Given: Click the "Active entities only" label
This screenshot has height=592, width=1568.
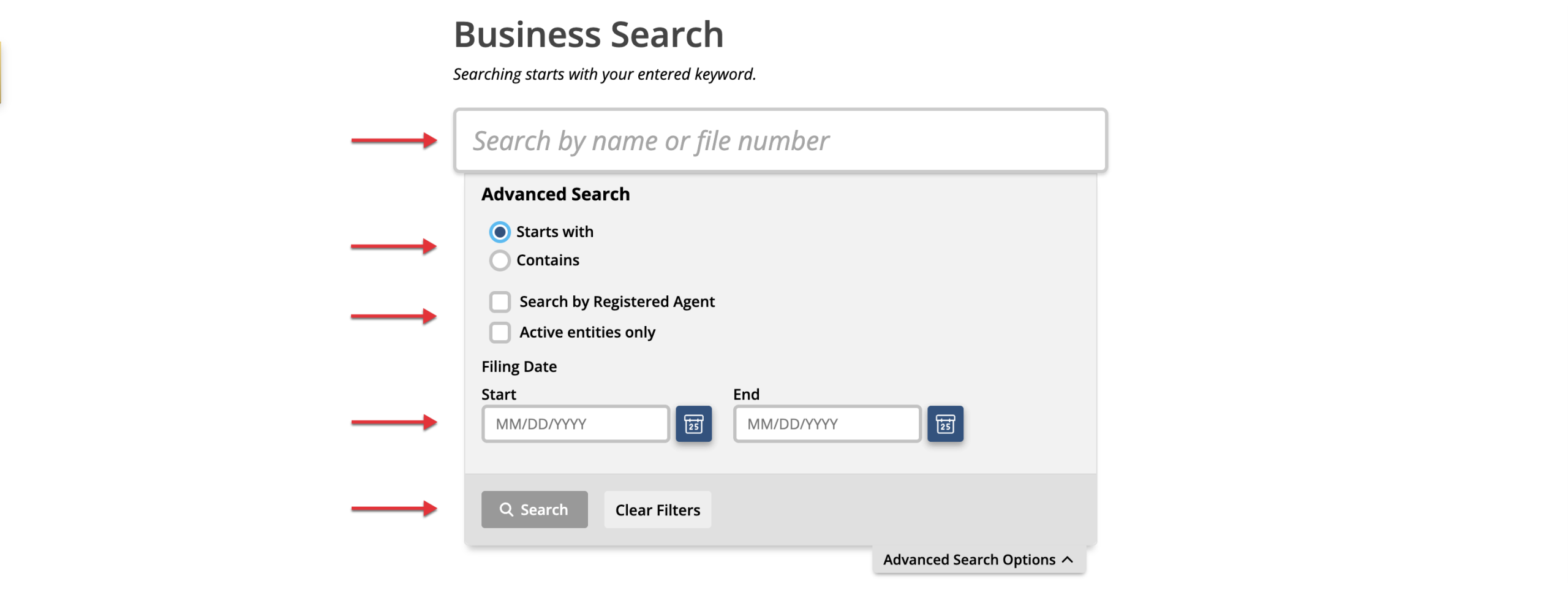Looking at the screenshot, I should [587, 332].
